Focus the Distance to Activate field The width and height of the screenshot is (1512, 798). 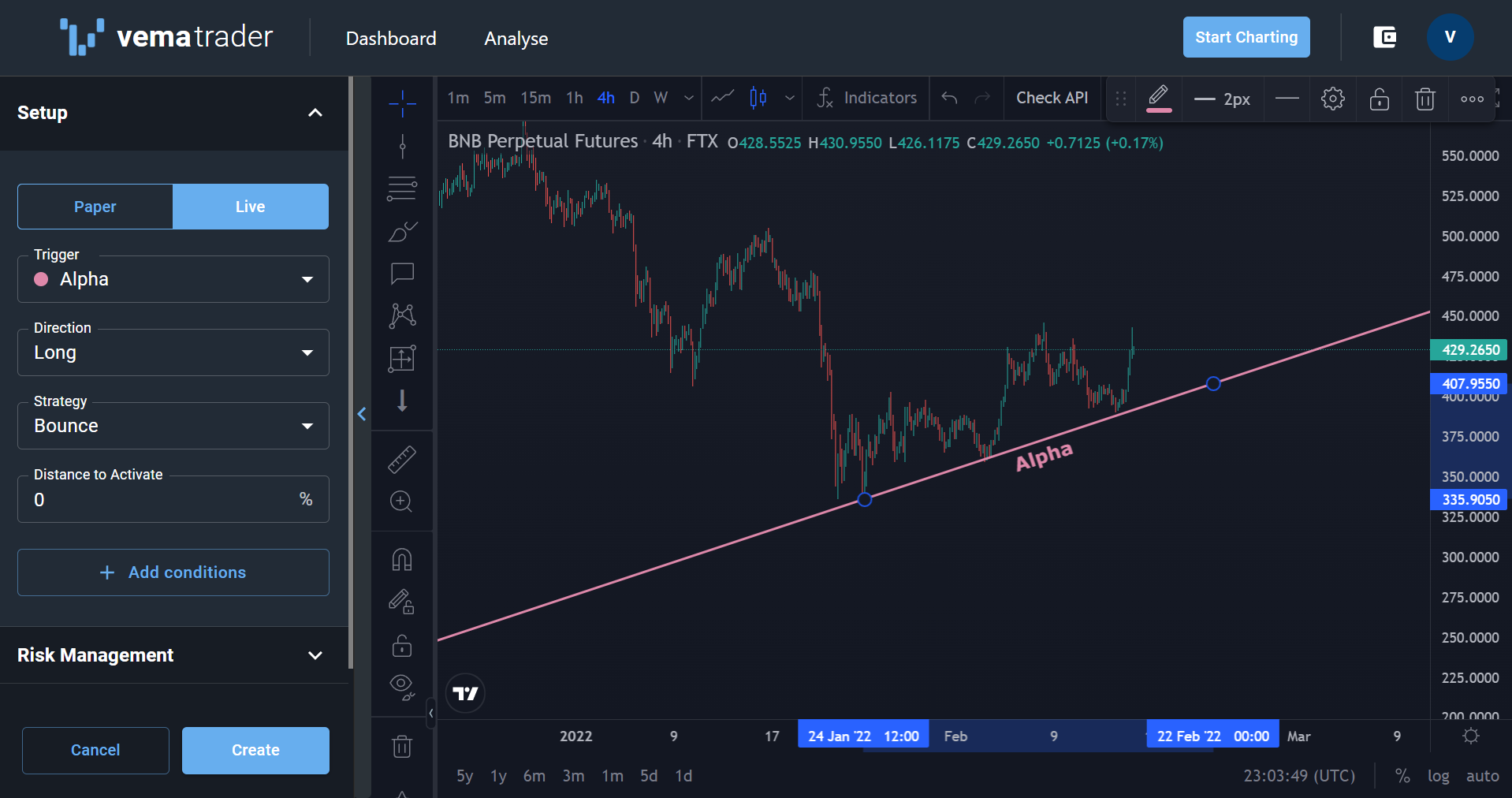pyautogui.click(x=173, y=499)
